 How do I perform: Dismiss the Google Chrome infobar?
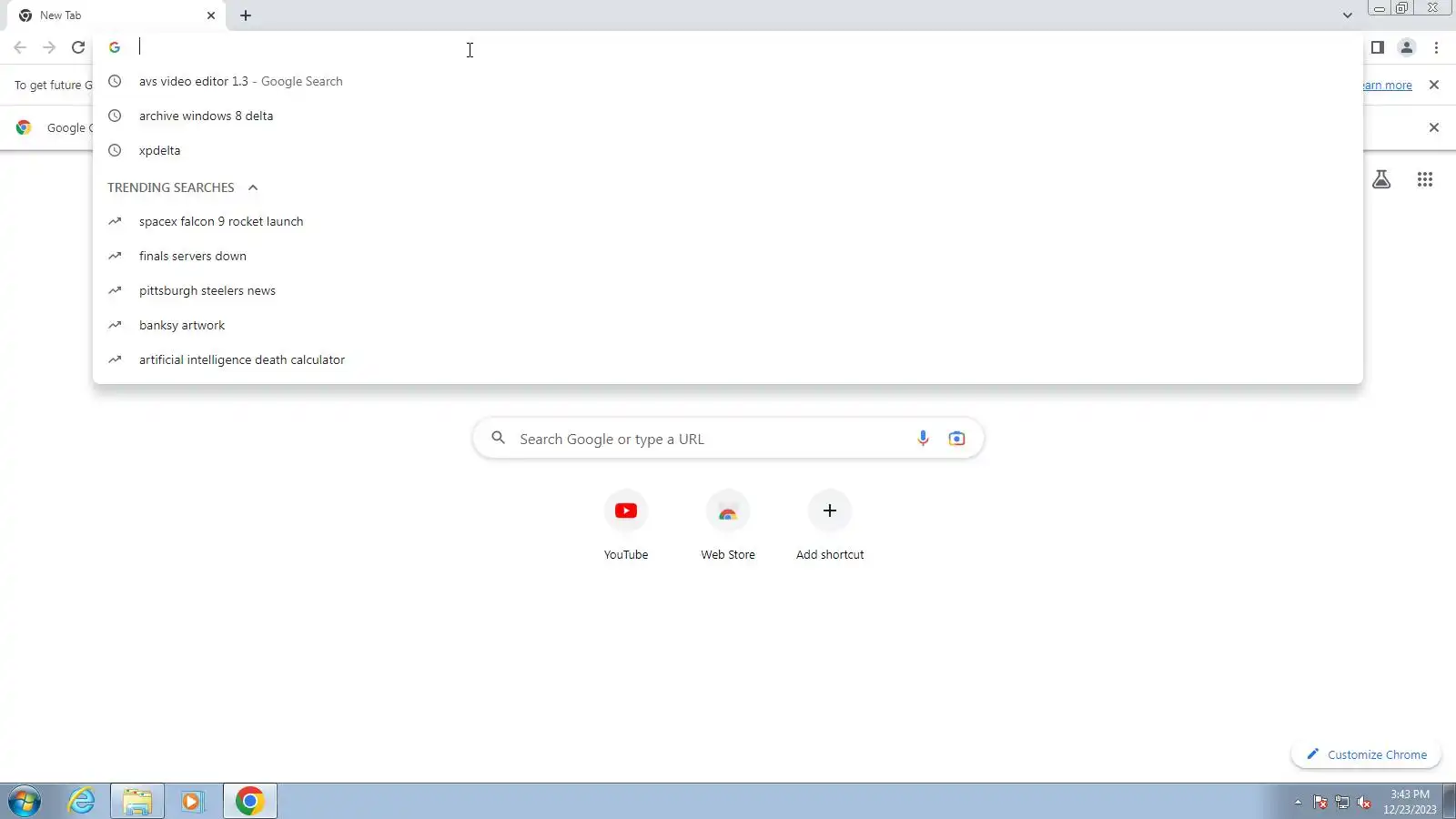click(x=1434, y=127)
